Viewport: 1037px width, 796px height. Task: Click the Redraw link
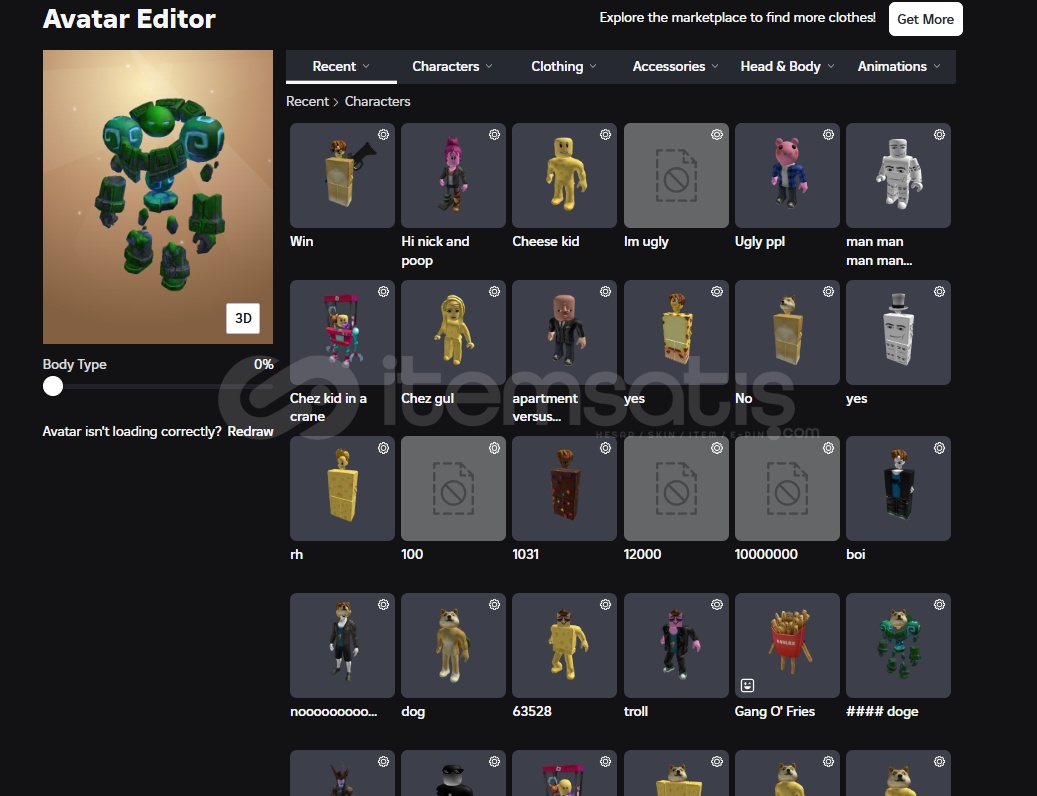pos(251,432)
